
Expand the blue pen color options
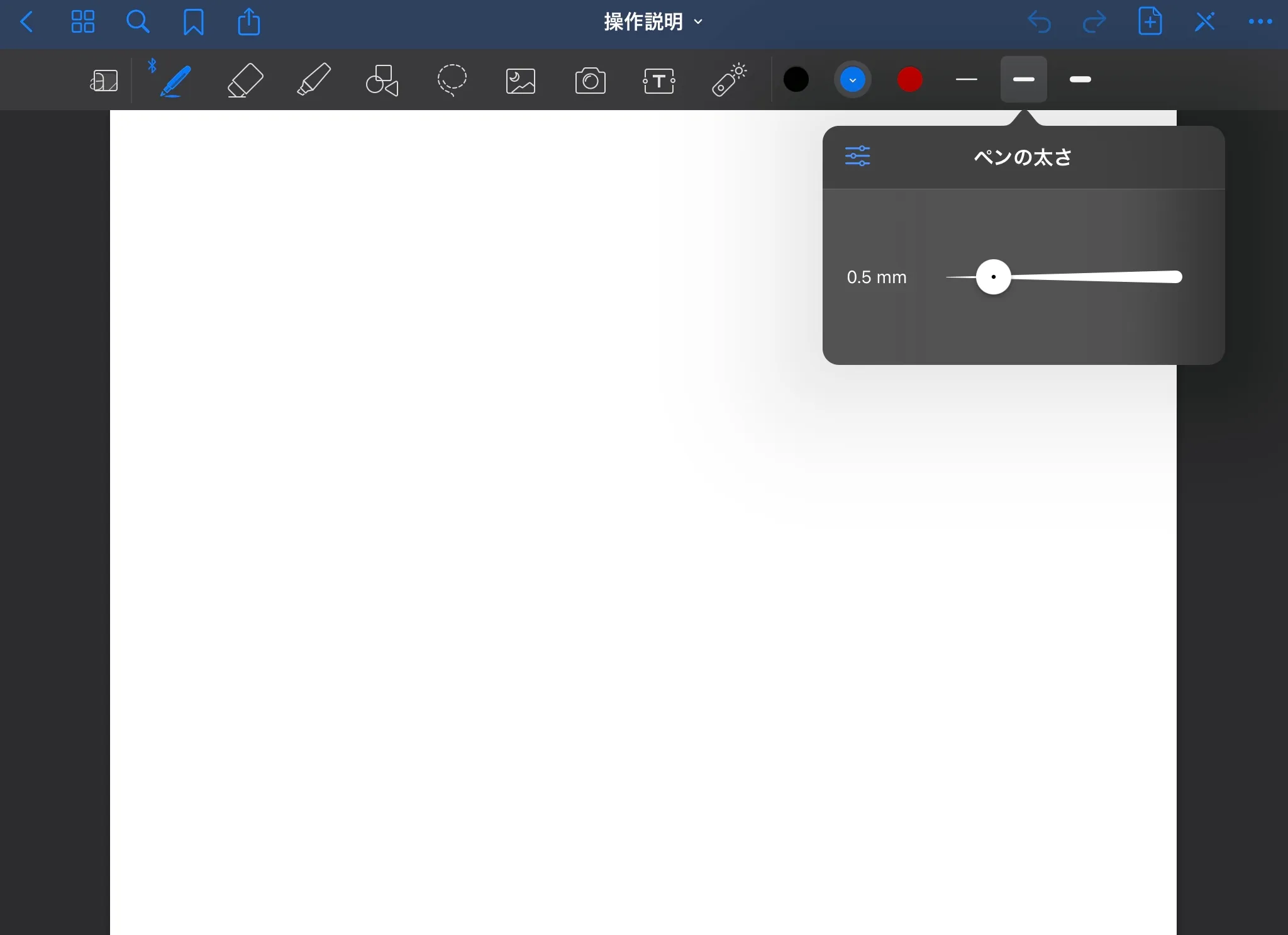click(x=852, y=80)
